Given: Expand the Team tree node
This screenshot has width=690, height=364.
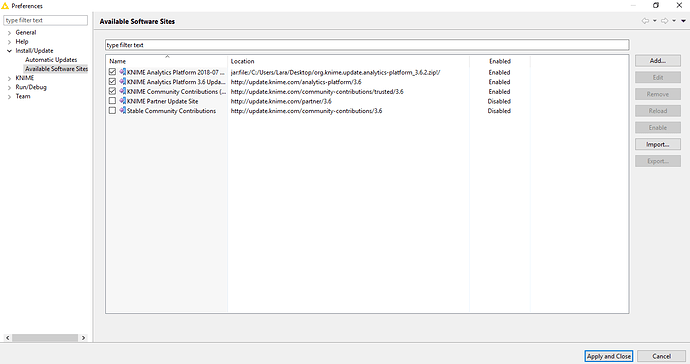Looking at the screenshot, I should 9,96.
